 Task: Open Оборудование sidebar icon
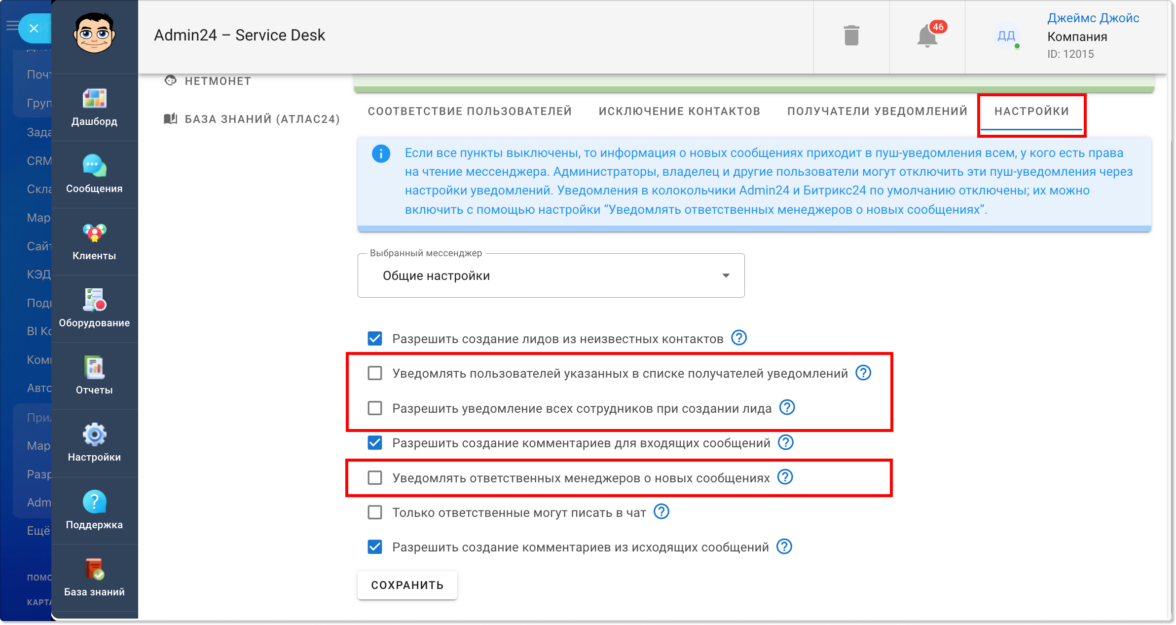click(x=94, y=307)
